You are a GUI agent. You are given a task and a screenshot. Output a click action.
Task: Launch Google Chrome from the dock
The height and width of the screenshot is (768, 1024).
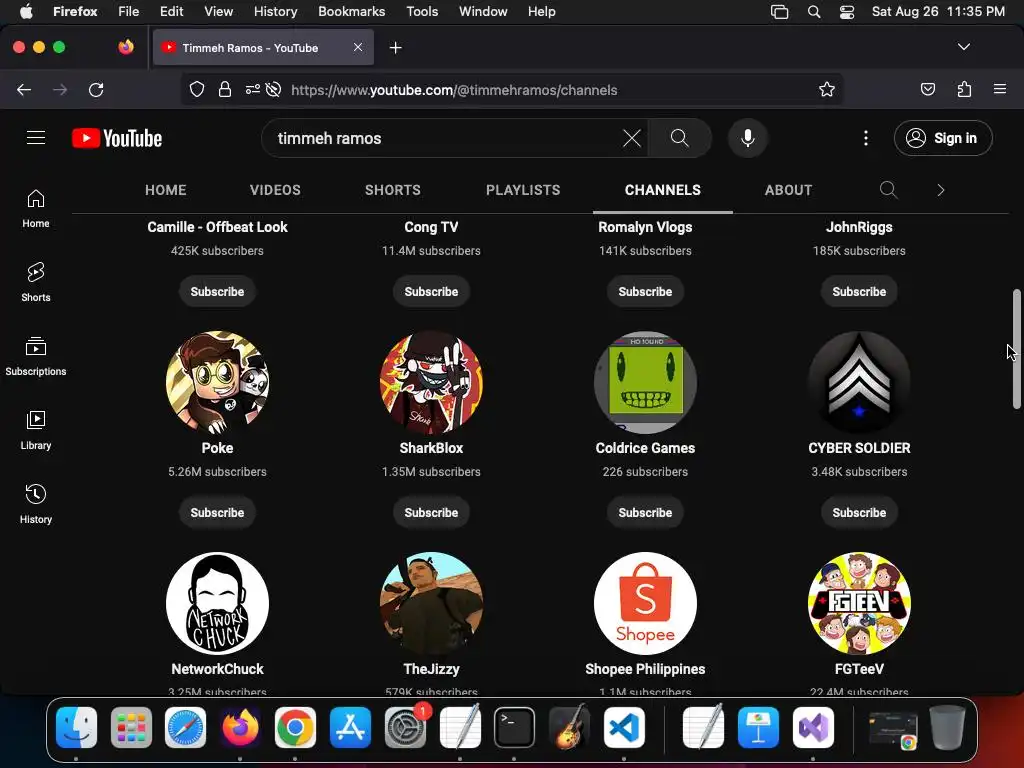point(295,728)
